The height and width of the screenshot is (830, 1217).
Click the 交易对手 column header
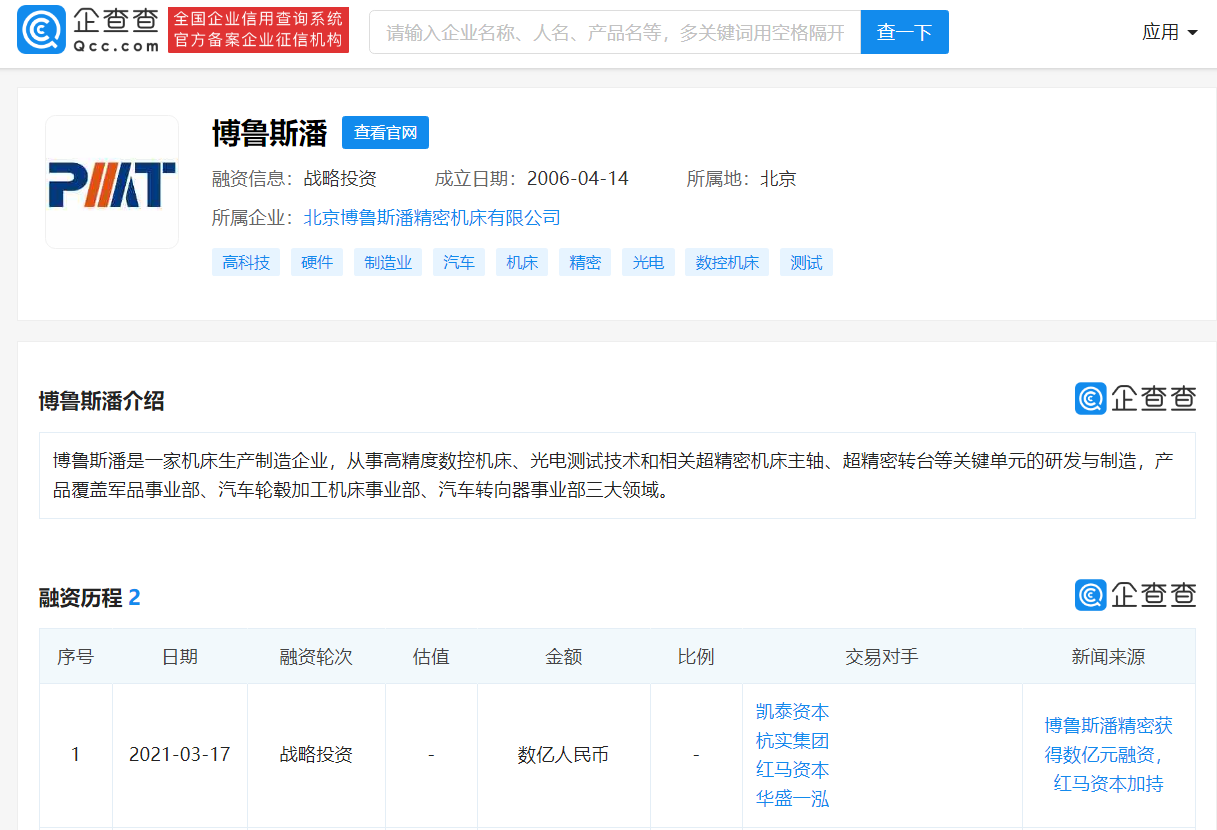(x=882, y=657)
